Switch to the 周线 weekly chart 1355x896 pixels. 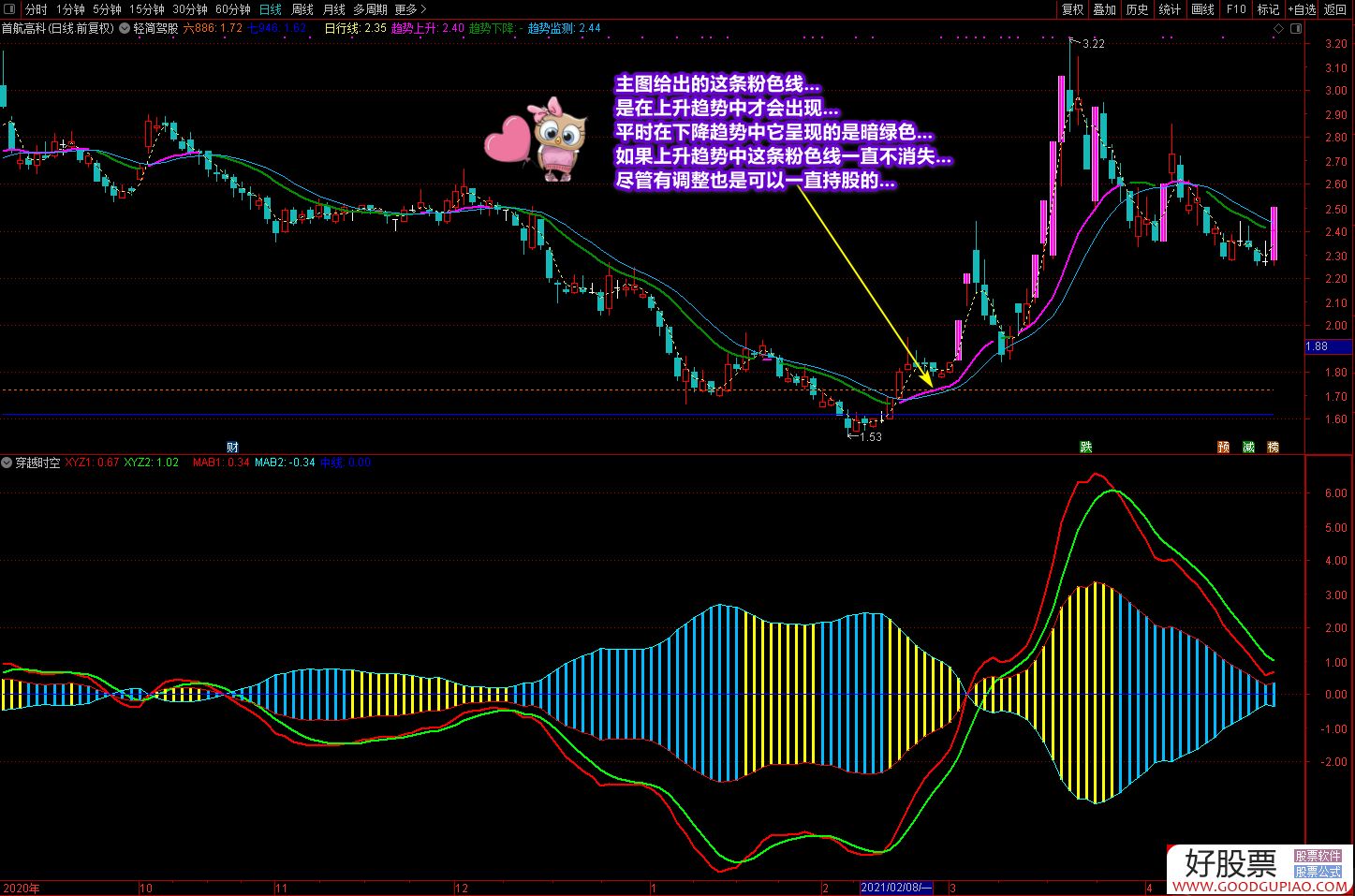coord(302,9)
